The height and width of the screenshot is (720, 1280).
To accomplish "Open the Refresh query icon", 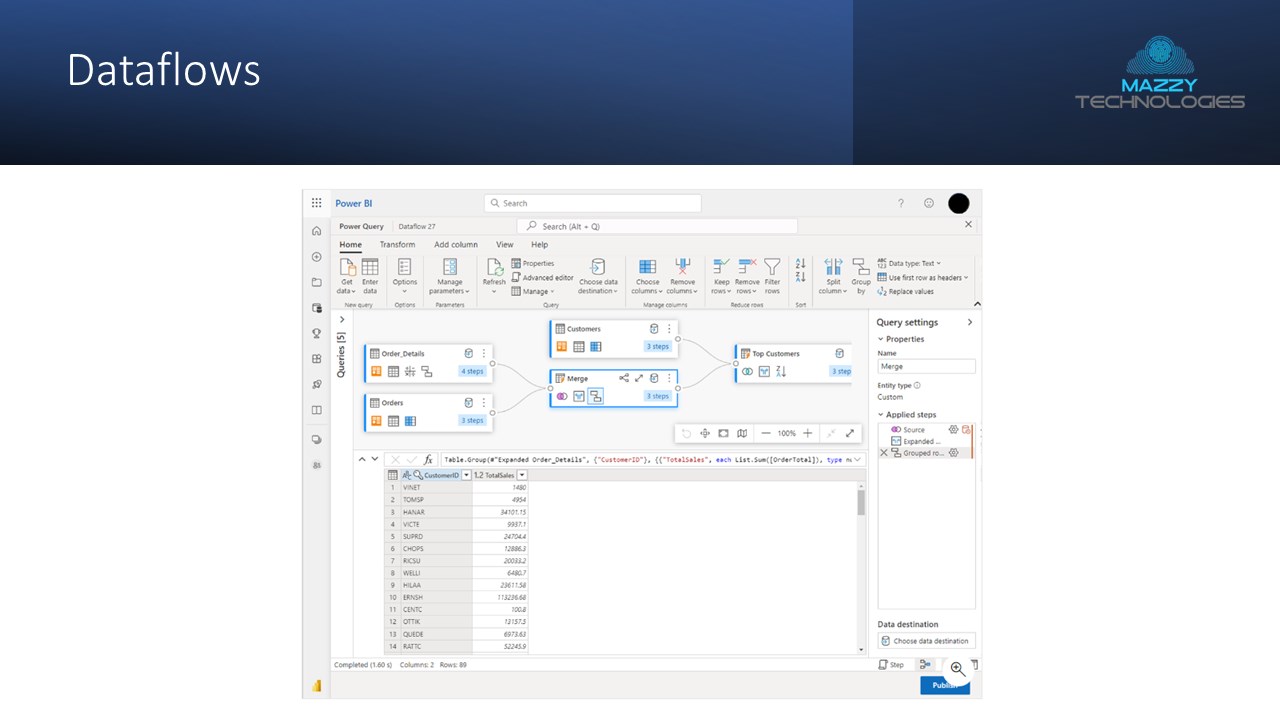I will point(494,266).
